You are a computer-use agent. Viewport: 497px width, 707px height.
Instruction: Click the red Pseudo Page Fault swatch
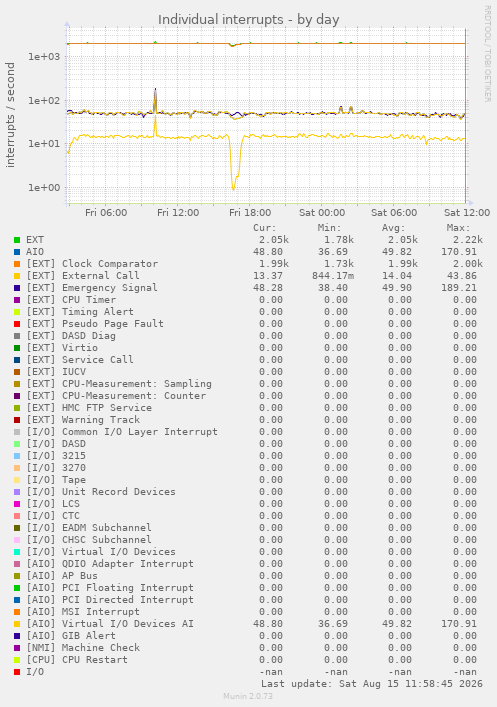click(17, 324)
